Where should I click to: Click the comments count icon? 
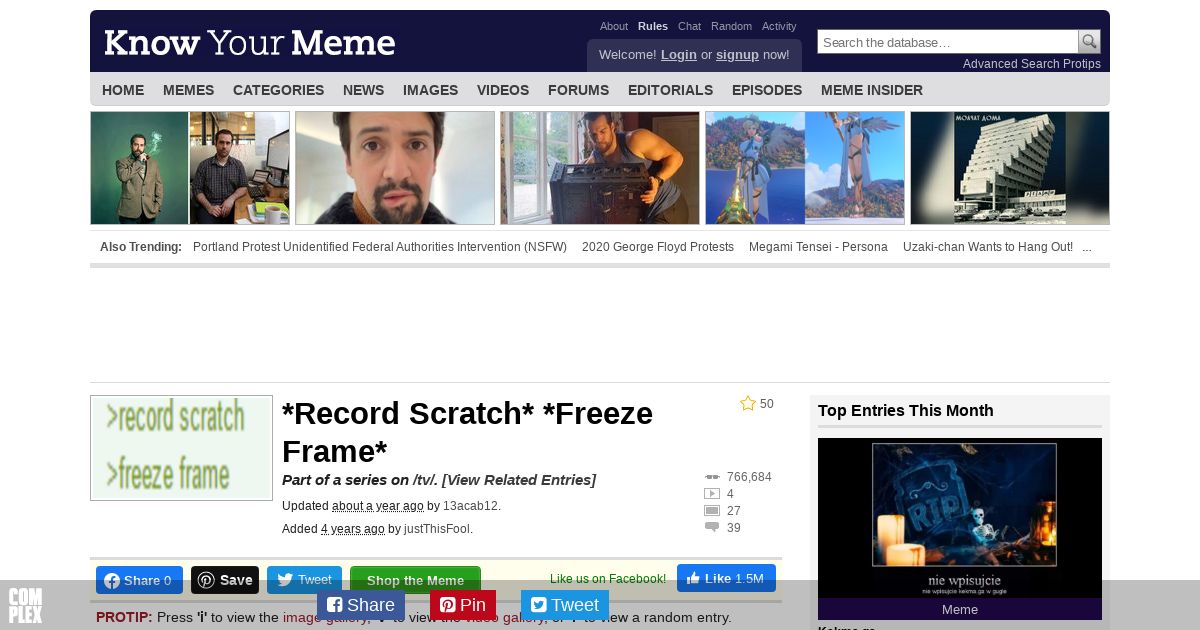pos(712,528)
